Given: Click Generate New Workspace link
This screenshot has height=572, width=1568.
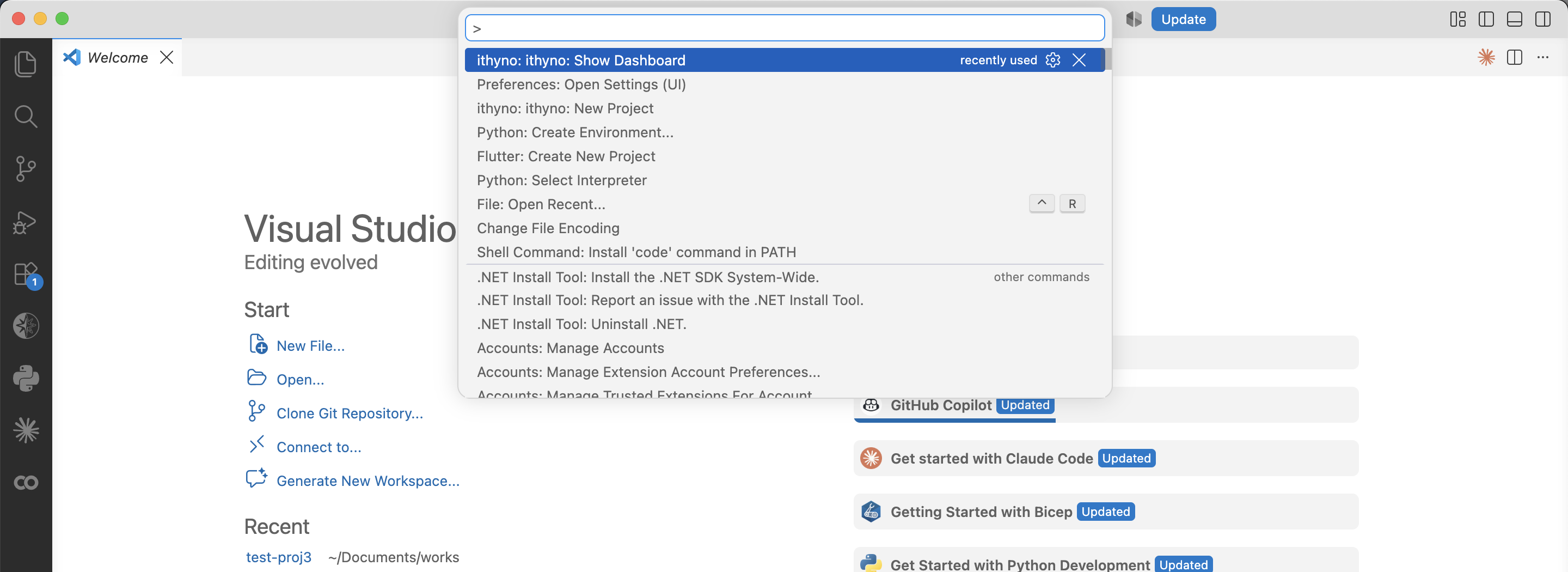Looking at the screenshot, I should tap(367, 480).
